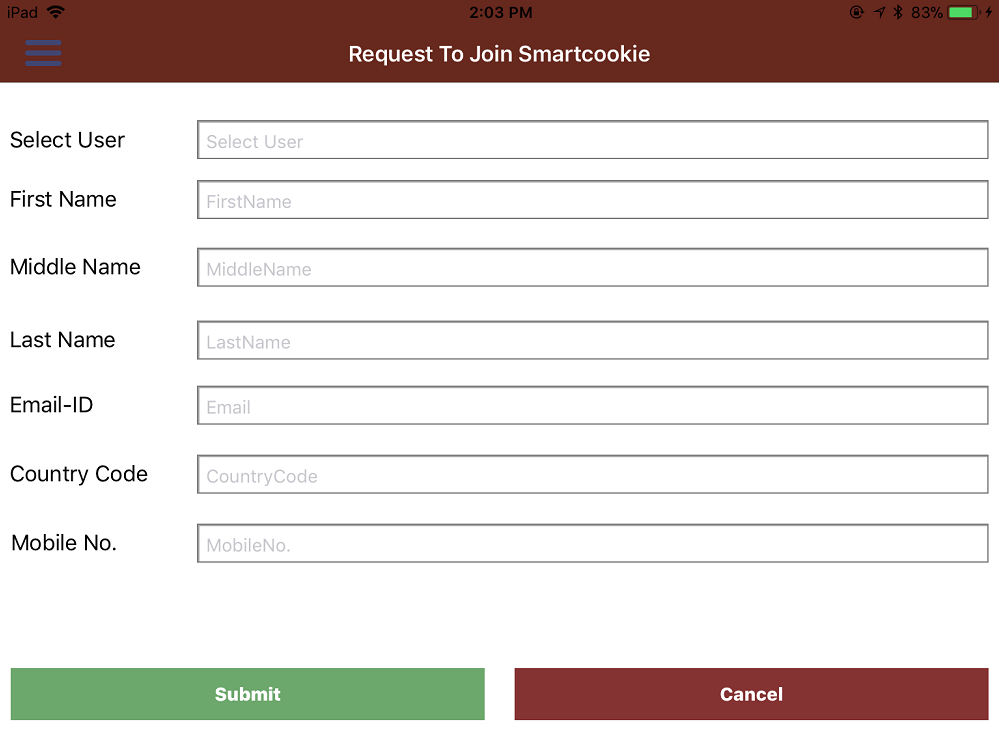The width and height of the screenshot is (999, 737).
Task: Tap the Wi-Fi status icon
Action: 55,12
